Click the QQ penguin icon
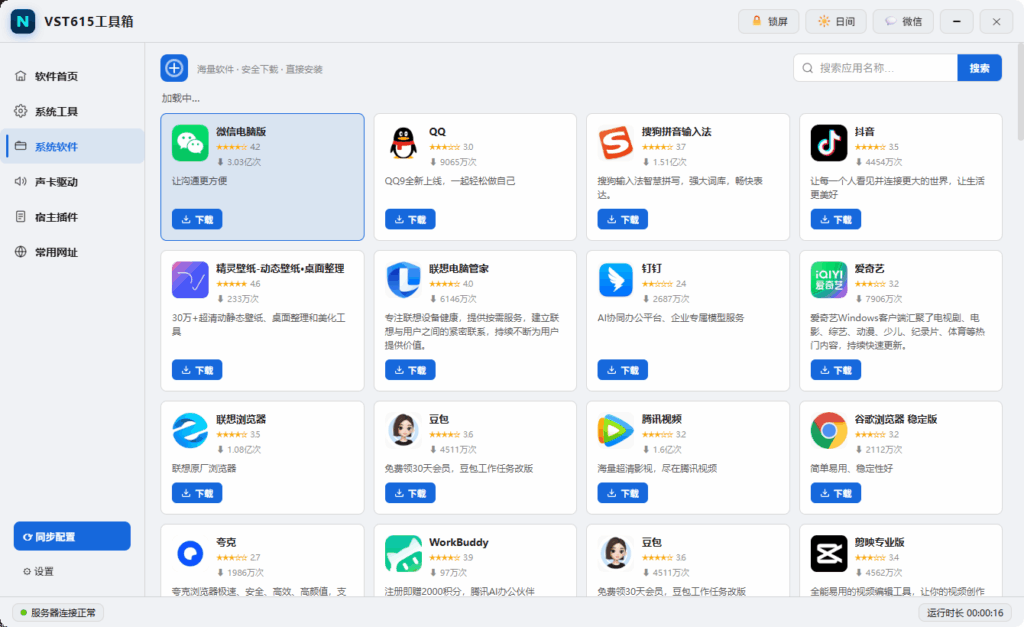 [403, 143]
